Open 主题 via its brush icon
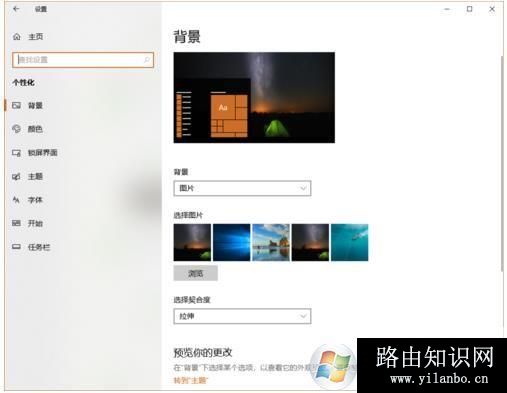 (16, 176)
